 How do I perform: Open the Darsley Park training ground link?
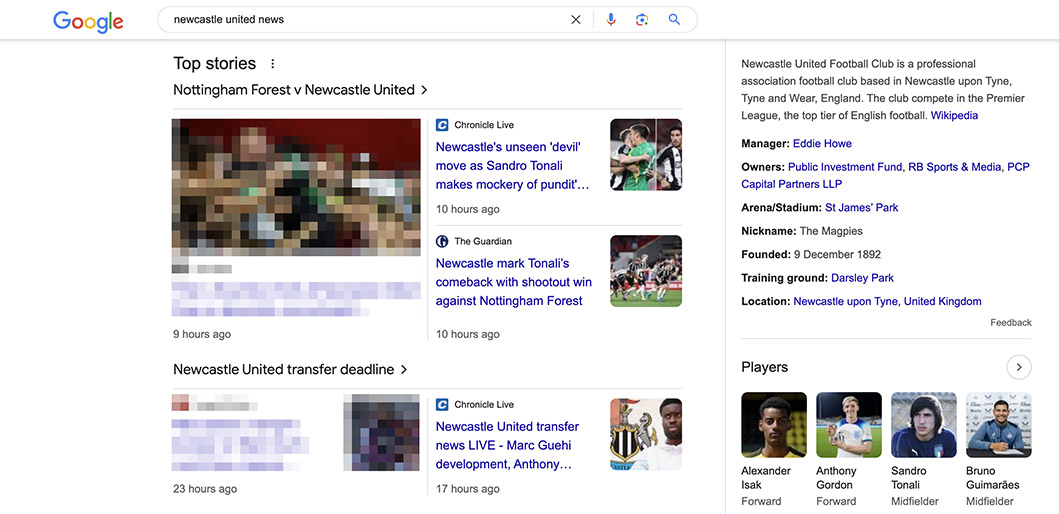click(862, 278)
